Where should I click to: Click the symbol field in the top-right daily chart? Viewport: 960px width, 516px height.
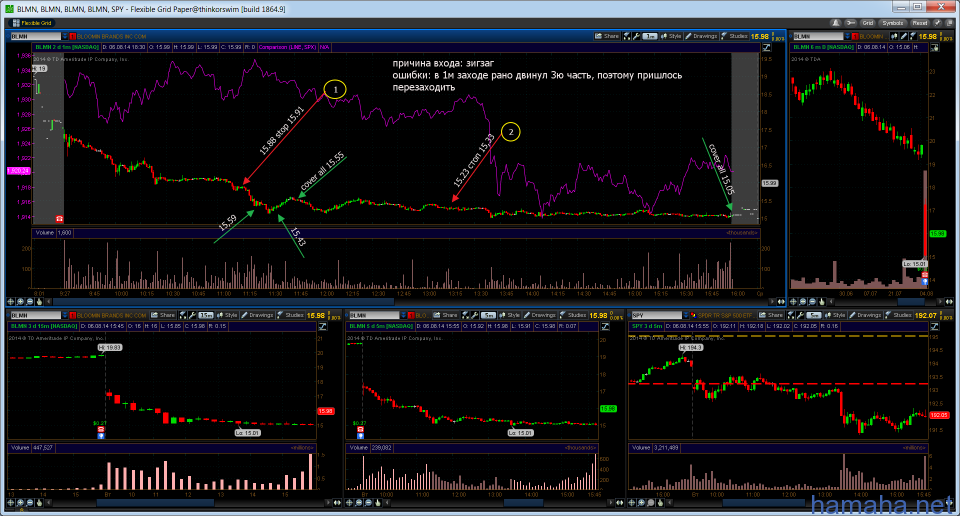818,36
